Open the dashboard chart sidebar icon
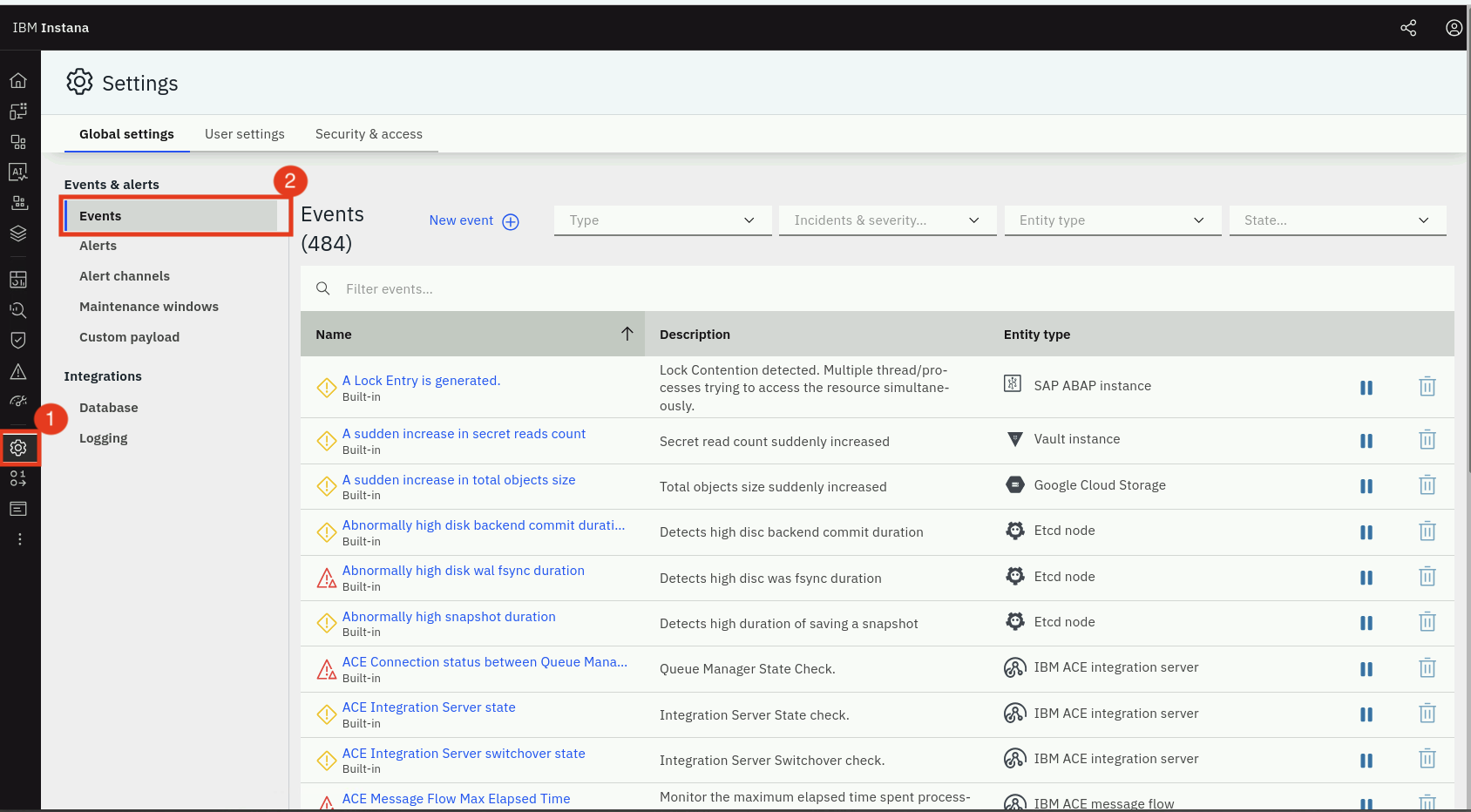Screen dimensions: 1471x812 [18, 280]
